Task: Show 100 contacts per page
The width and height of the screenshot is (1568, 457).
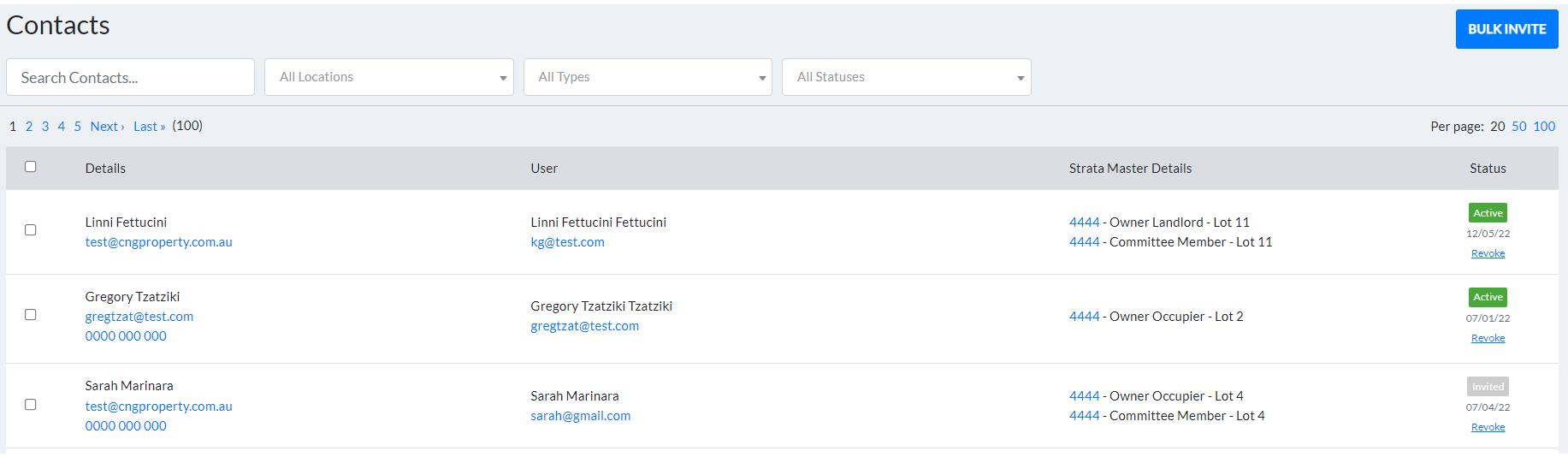Action: point(1544,127)
